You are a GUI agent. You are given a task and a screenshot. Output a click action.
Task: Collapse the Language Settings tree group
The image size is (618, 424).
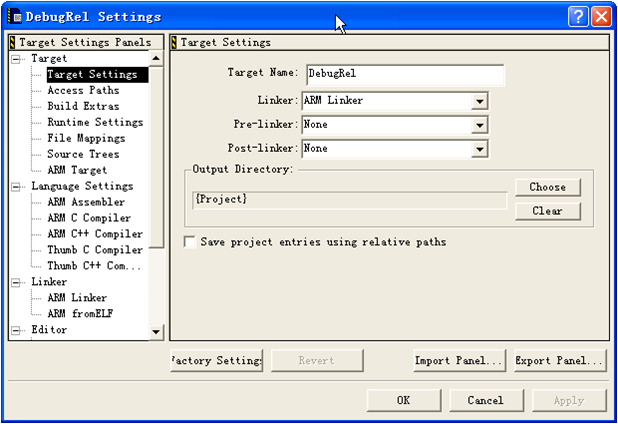click(x=17, y=186)
